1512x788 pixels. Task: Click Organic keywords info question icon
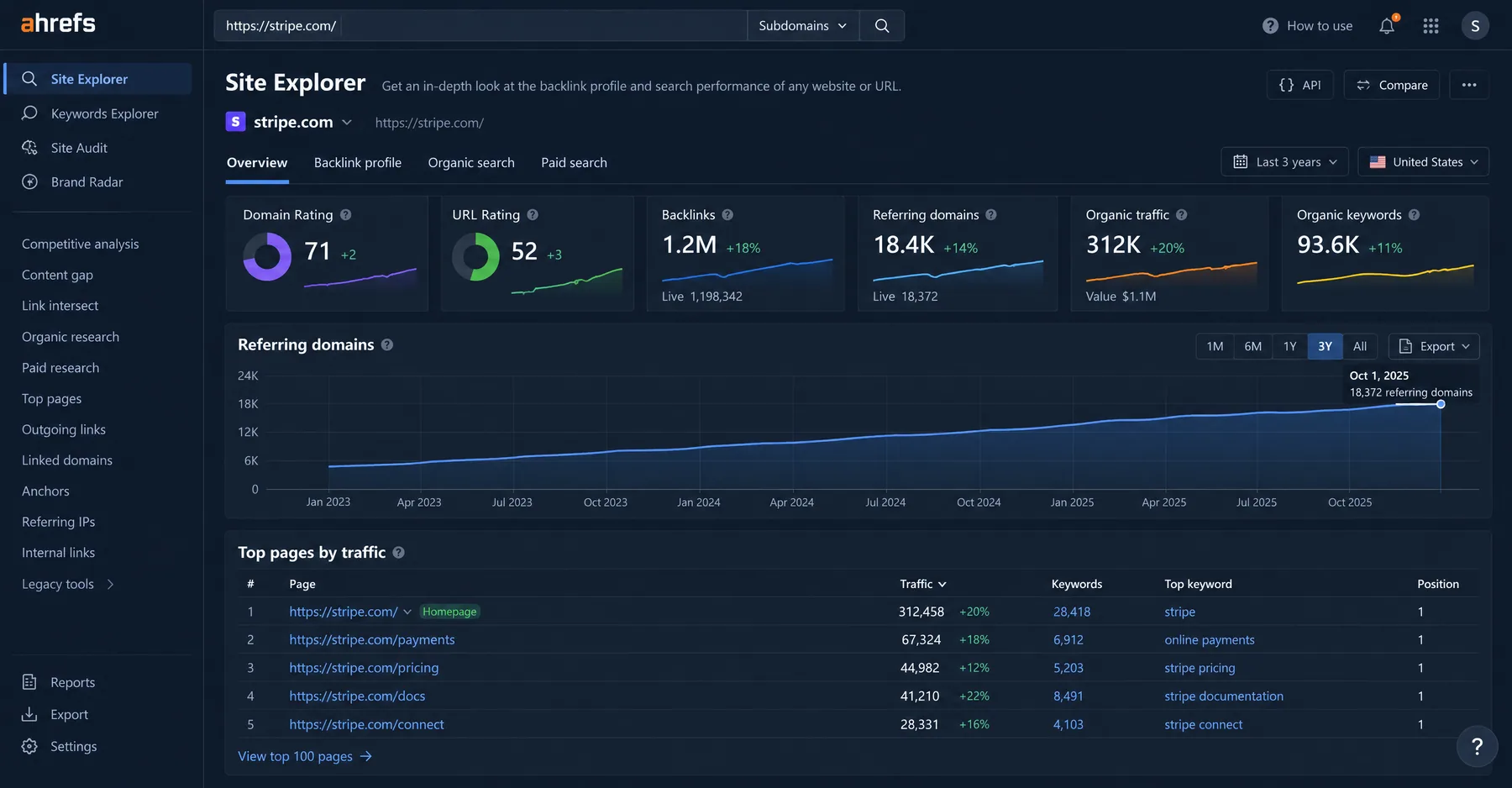(1414, 215)
